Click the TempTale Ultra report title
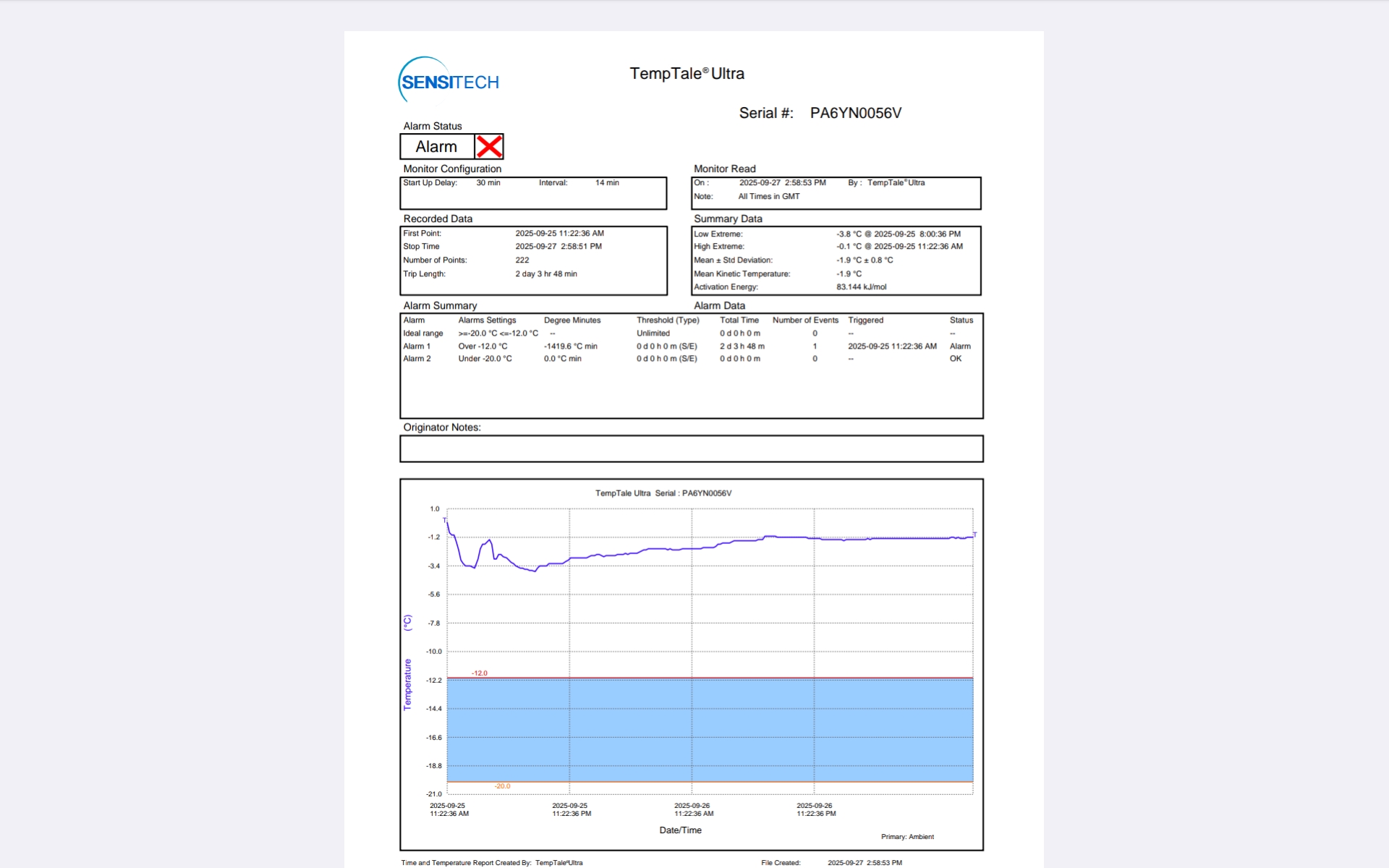Viewport: 1389px width, 868px height. [x=687, y=74]
